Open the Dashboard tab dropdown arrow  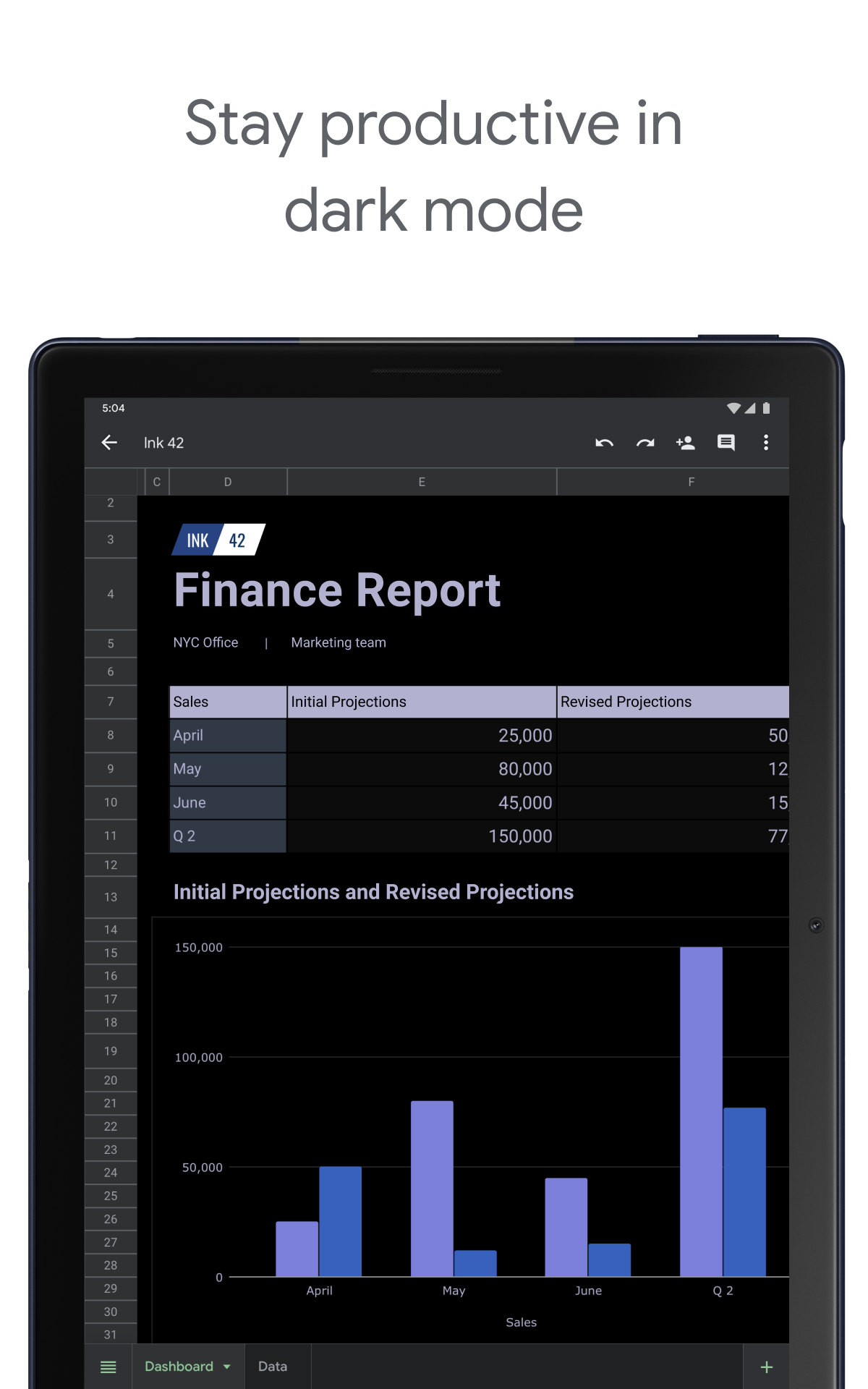pyautogui.click(x=227, y=1367)
